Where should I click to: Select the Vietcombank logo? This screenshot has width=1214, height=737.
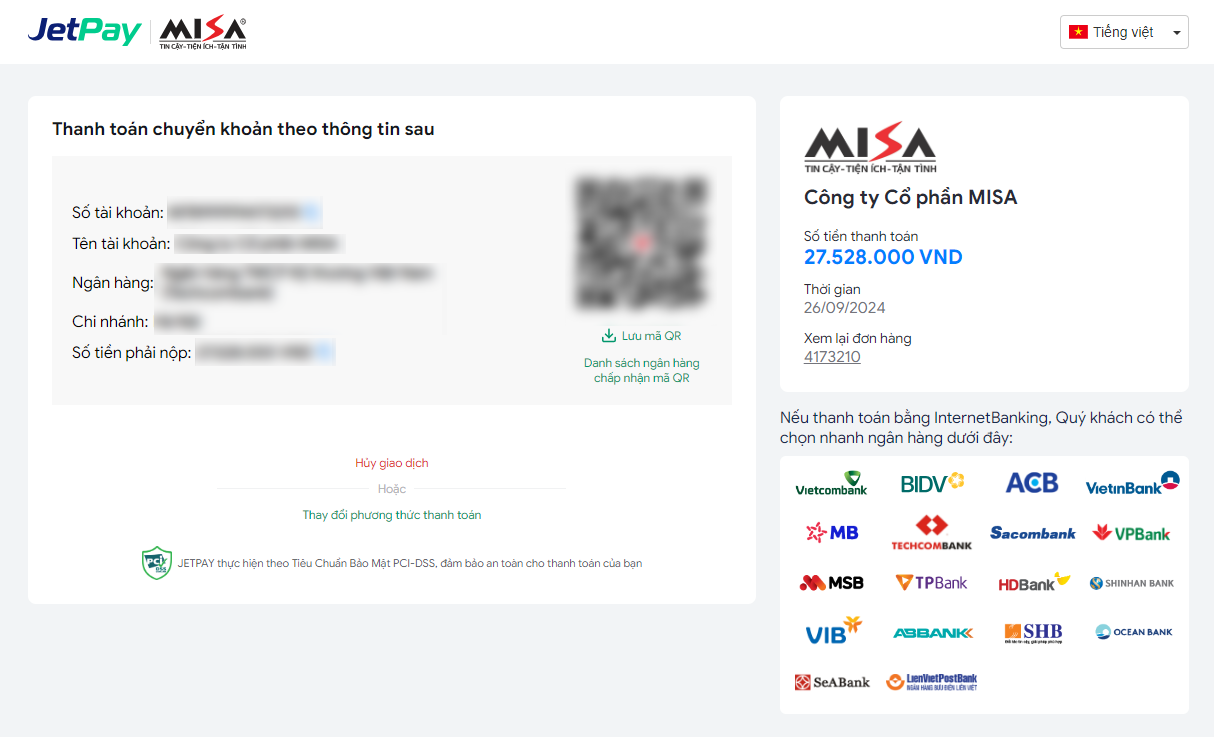point(831,483)
